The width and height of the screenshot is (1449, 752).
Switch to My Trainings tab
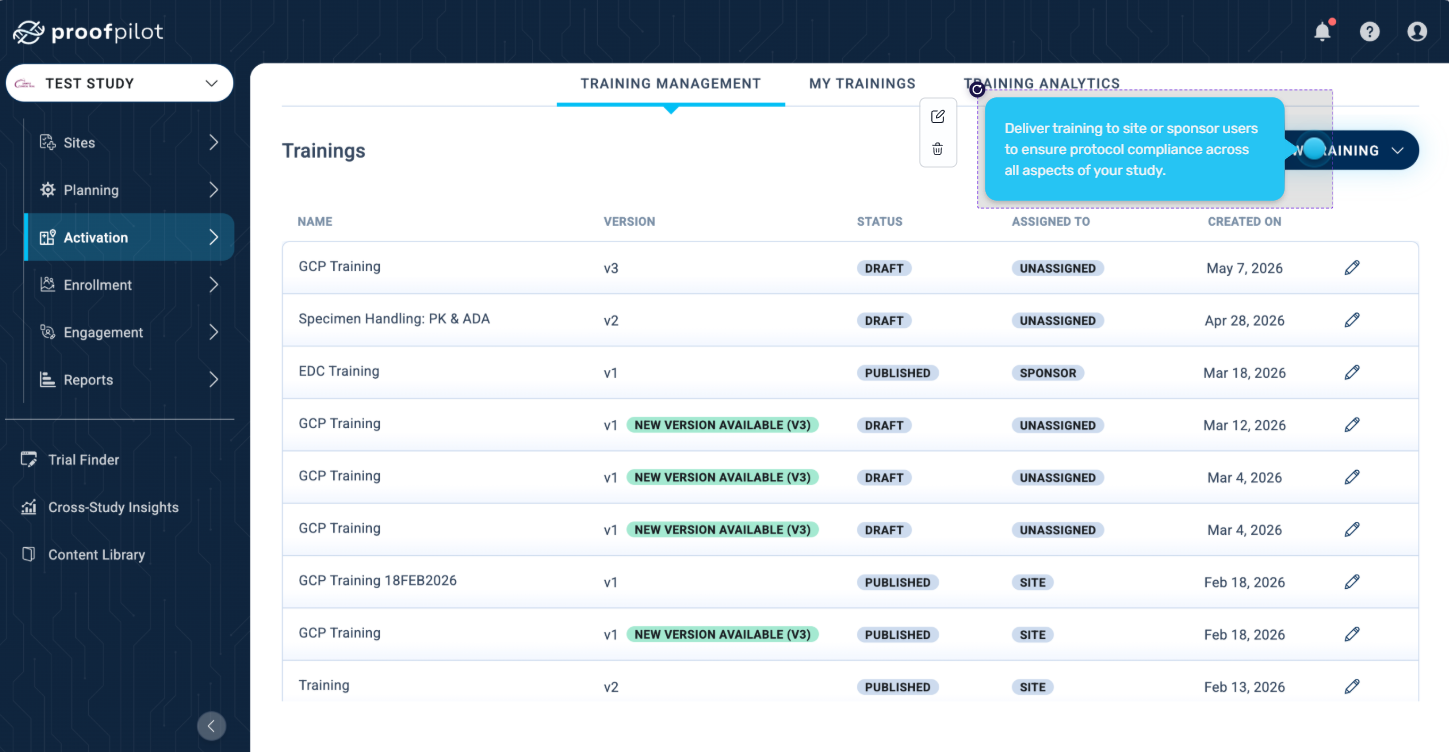tap(862, 84)
